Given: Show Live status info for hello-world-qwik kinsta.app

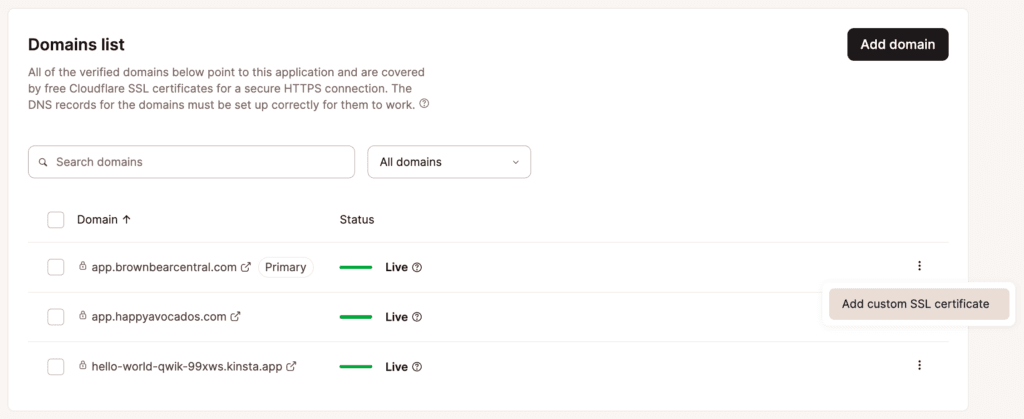Looking at the screenshot, I should click(417, 367).
